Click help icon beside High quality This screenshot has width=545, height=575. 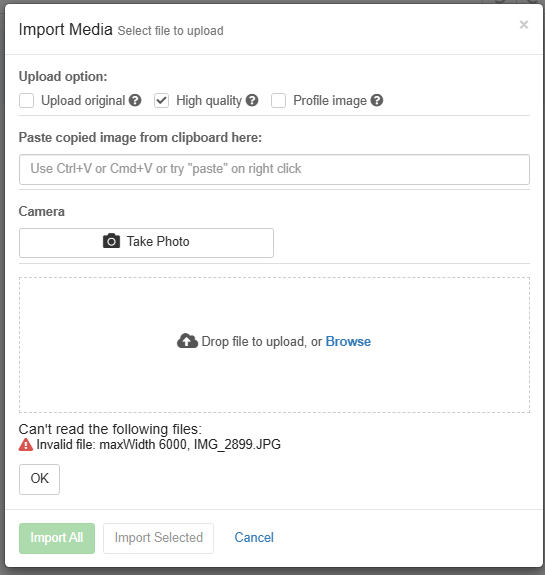click(x=252, y=100)
